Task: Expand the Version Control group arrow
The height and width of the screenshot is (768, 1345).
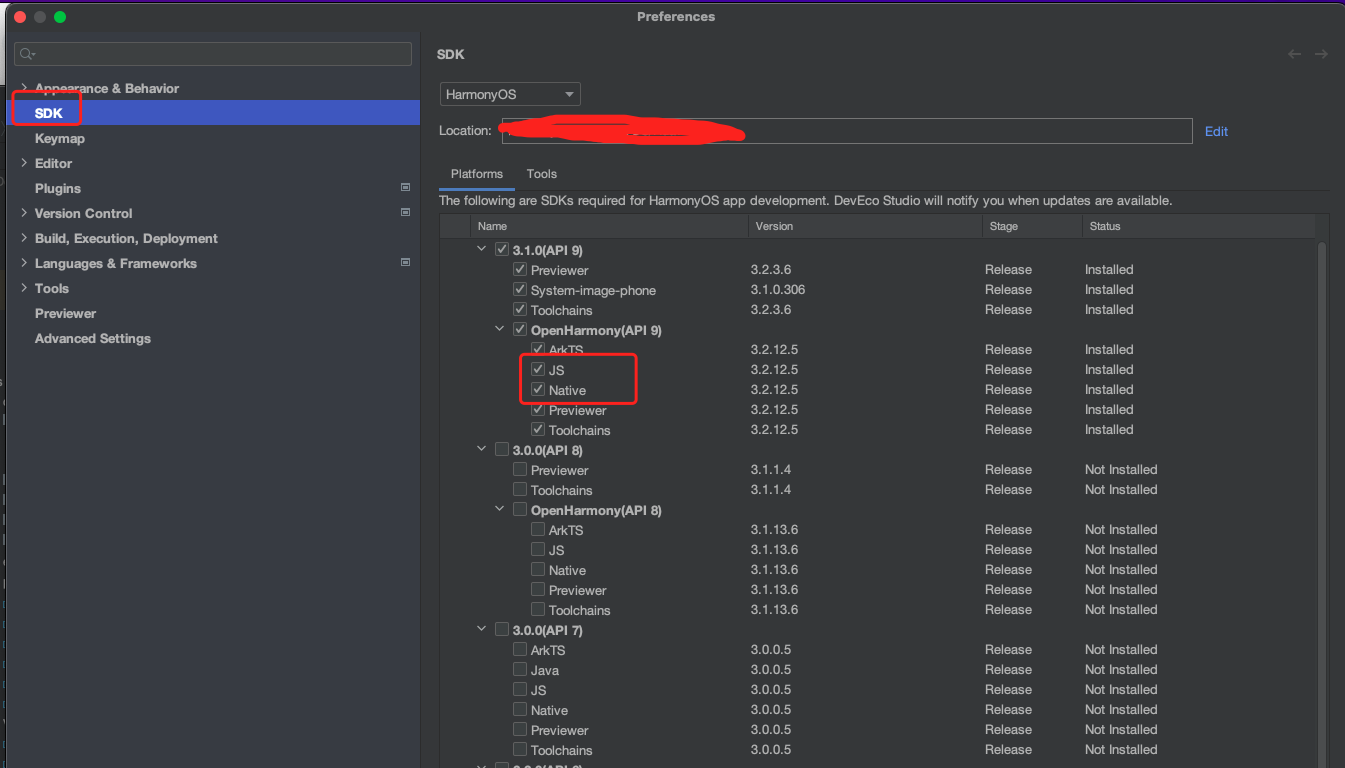Action: point(25,213)
